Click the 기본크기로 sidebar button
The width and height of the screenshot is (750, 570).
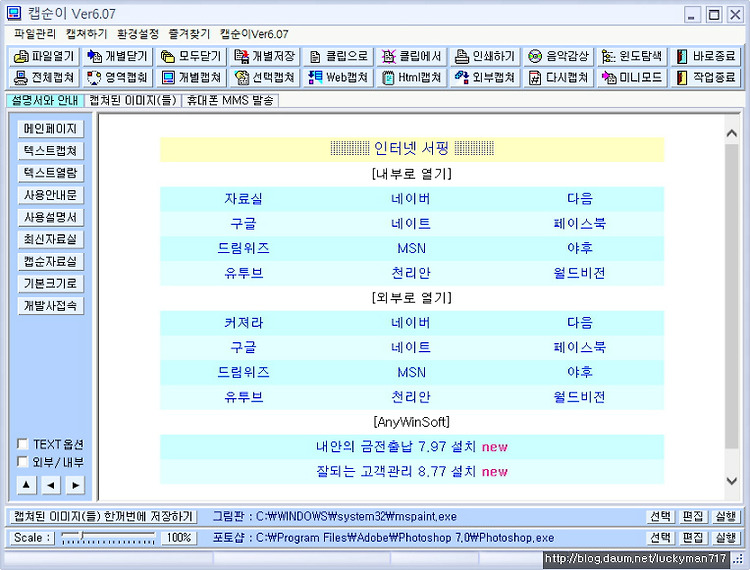[50, 284]
